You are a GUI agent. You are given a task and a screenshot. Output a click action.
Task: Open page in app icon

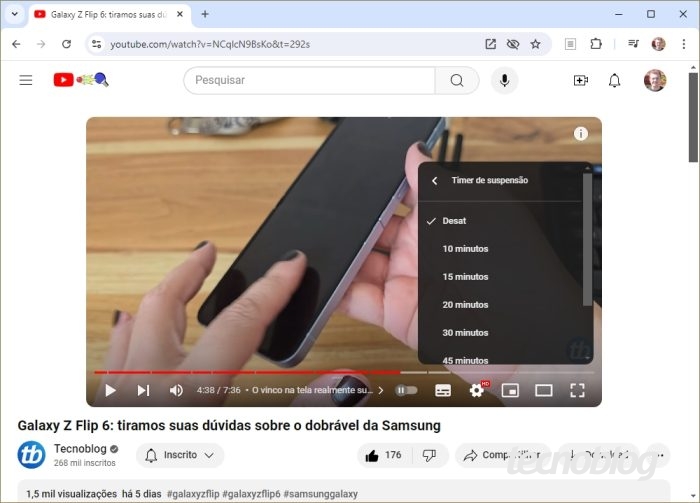[490, 44]
